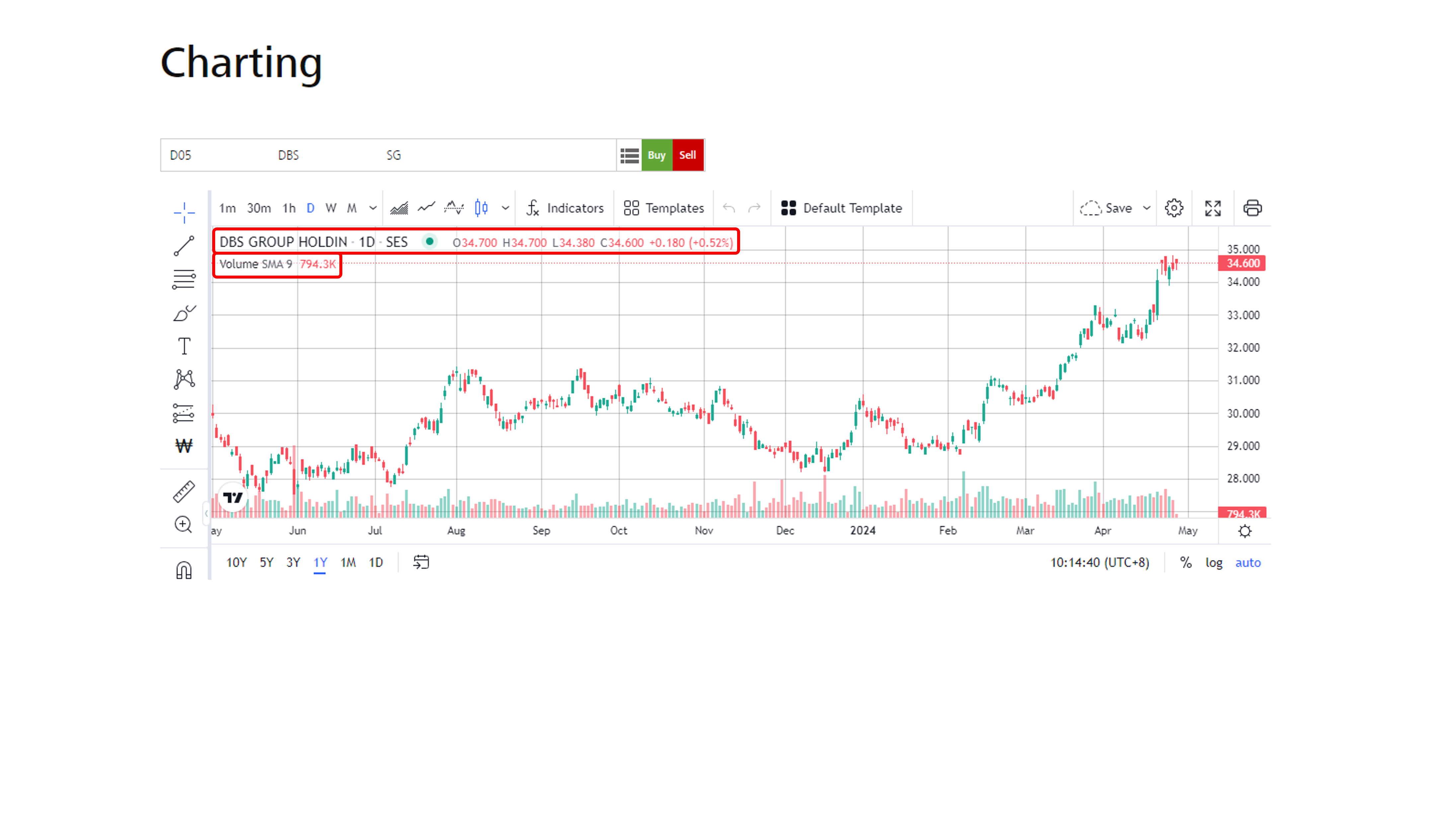Click the DBS GROUP HOLDIN symbol title
1445x840 pixels.
[283, 242]
